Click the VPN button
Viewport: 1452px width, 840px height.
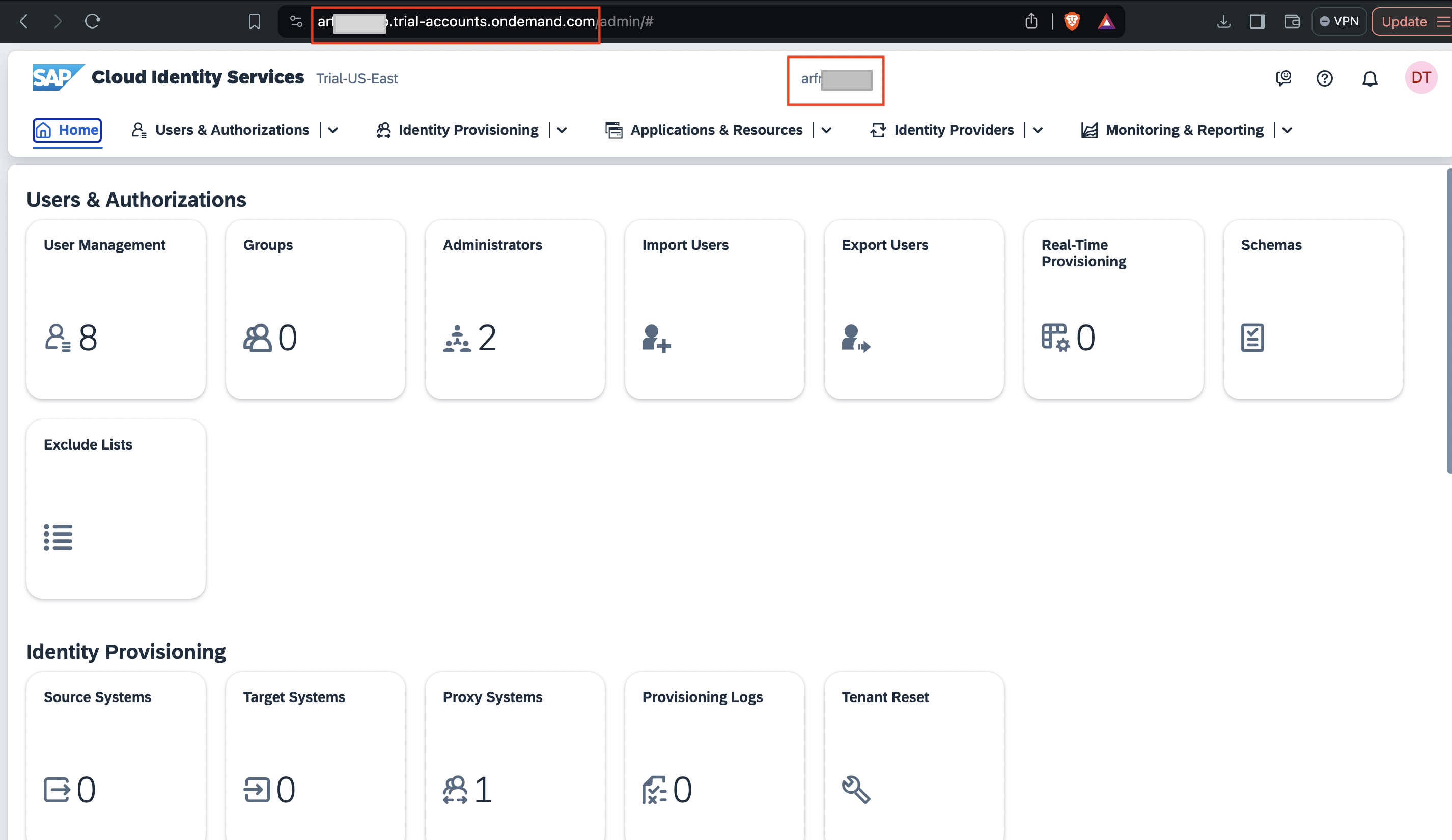pos(1338,22)
